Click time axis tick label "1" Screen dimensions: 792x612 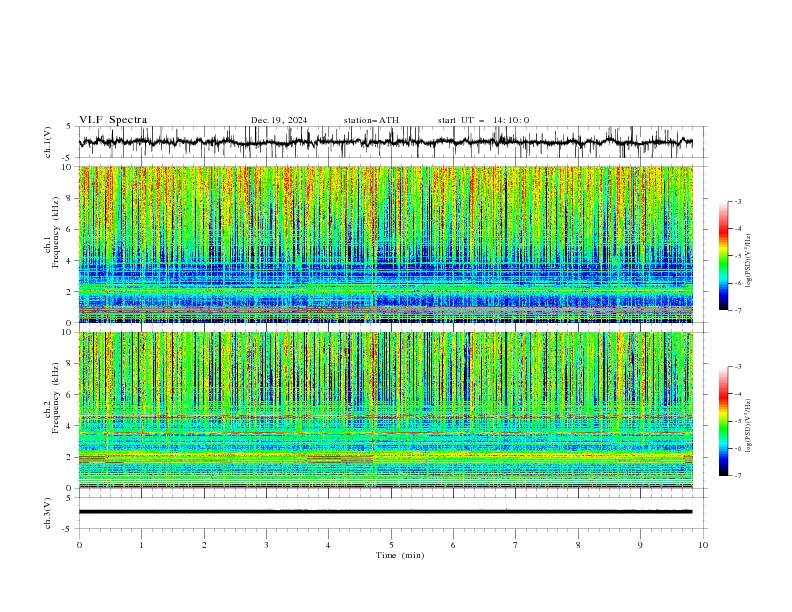click(141, 545)
